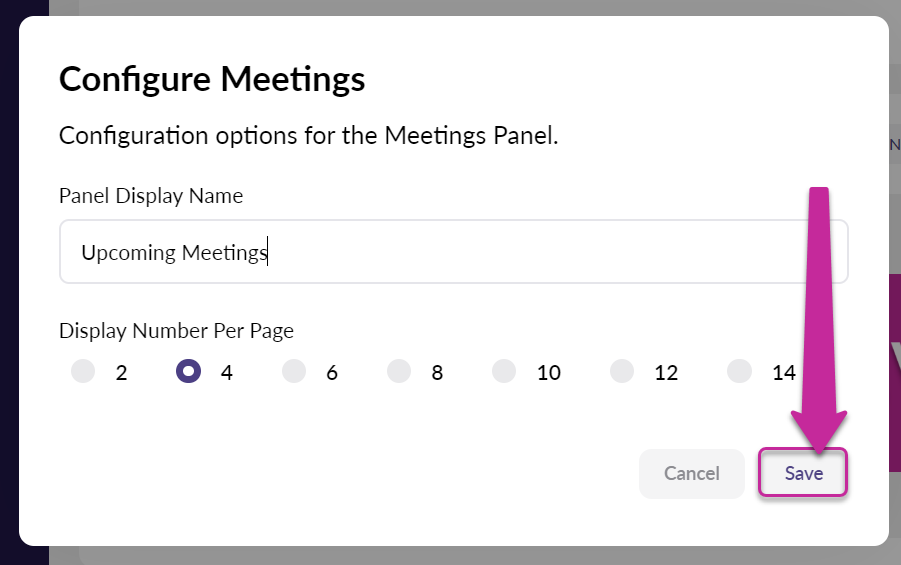The width and height of the screenshot is (901, 565).
Task: Click the number "10" option label text
Action: click(548, 374)
